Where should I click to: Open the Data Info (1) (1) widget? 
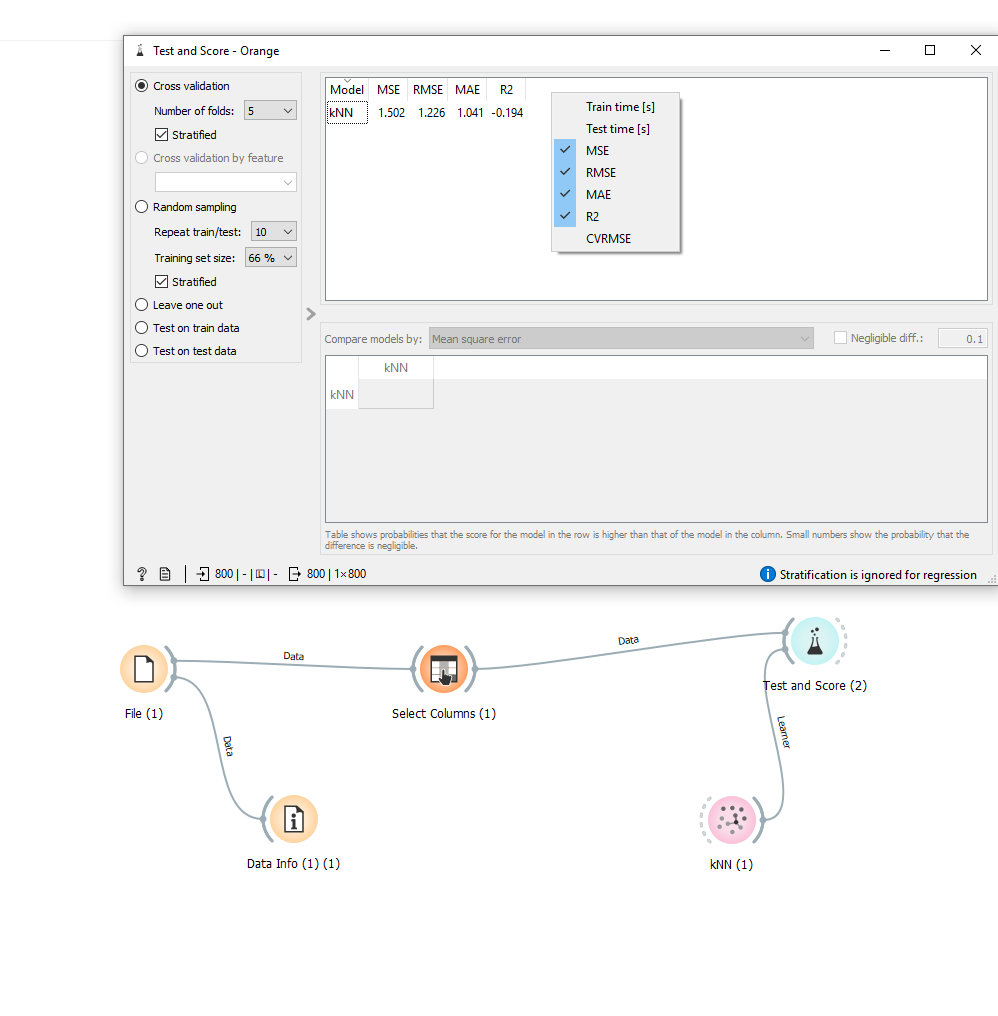(293, 819)
